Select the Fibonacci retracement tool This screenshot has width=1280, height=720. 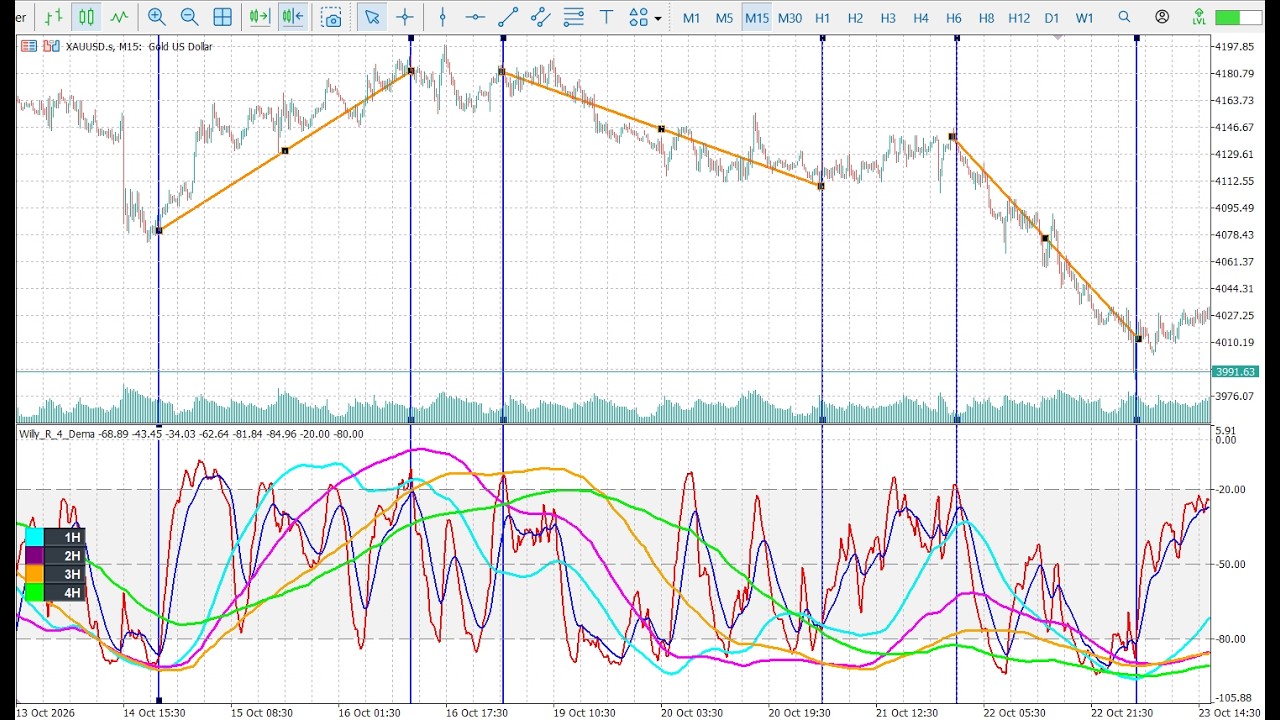(x=574, y=17)
